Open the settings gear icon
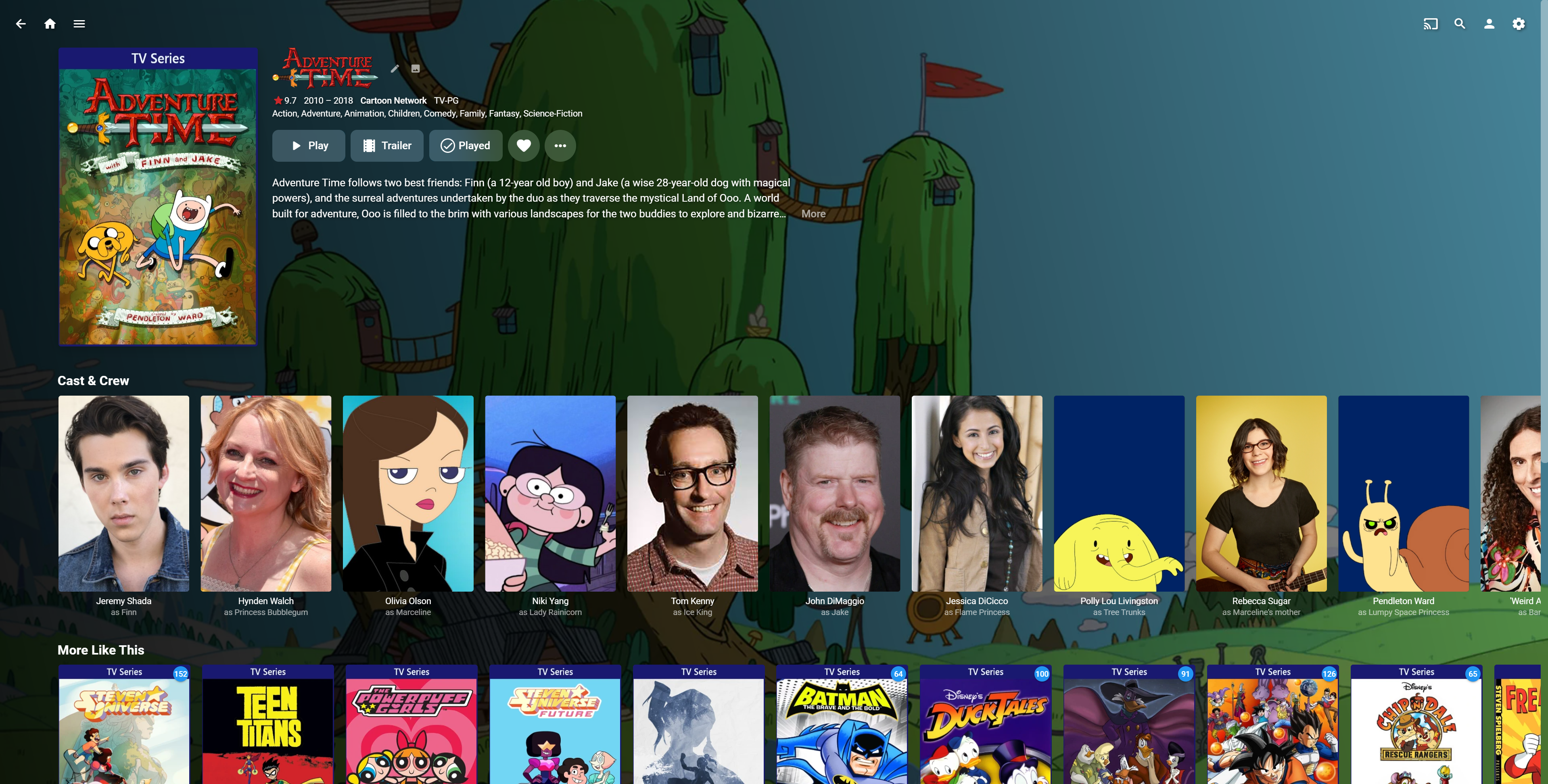The height and width of the screenshot is (784, 1548). point(1519,24)
